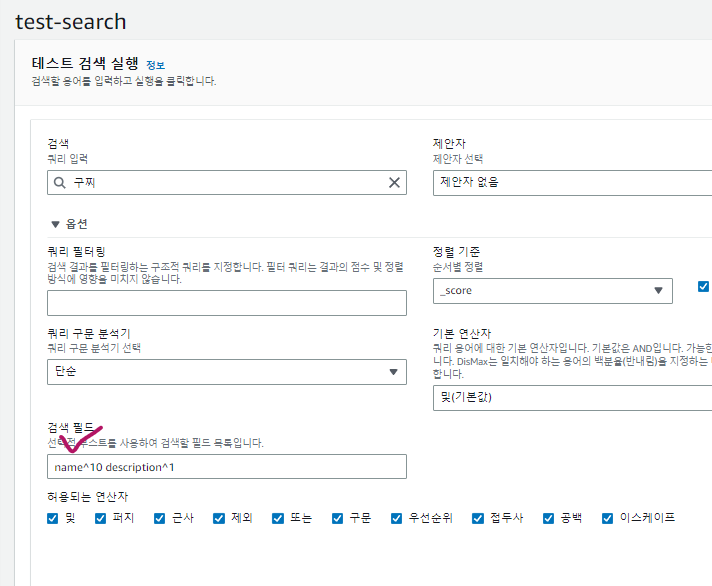This screenshot has width=712, height=586.
Task: Click the 검색 필드 input box
Action: tap(227, 467)
